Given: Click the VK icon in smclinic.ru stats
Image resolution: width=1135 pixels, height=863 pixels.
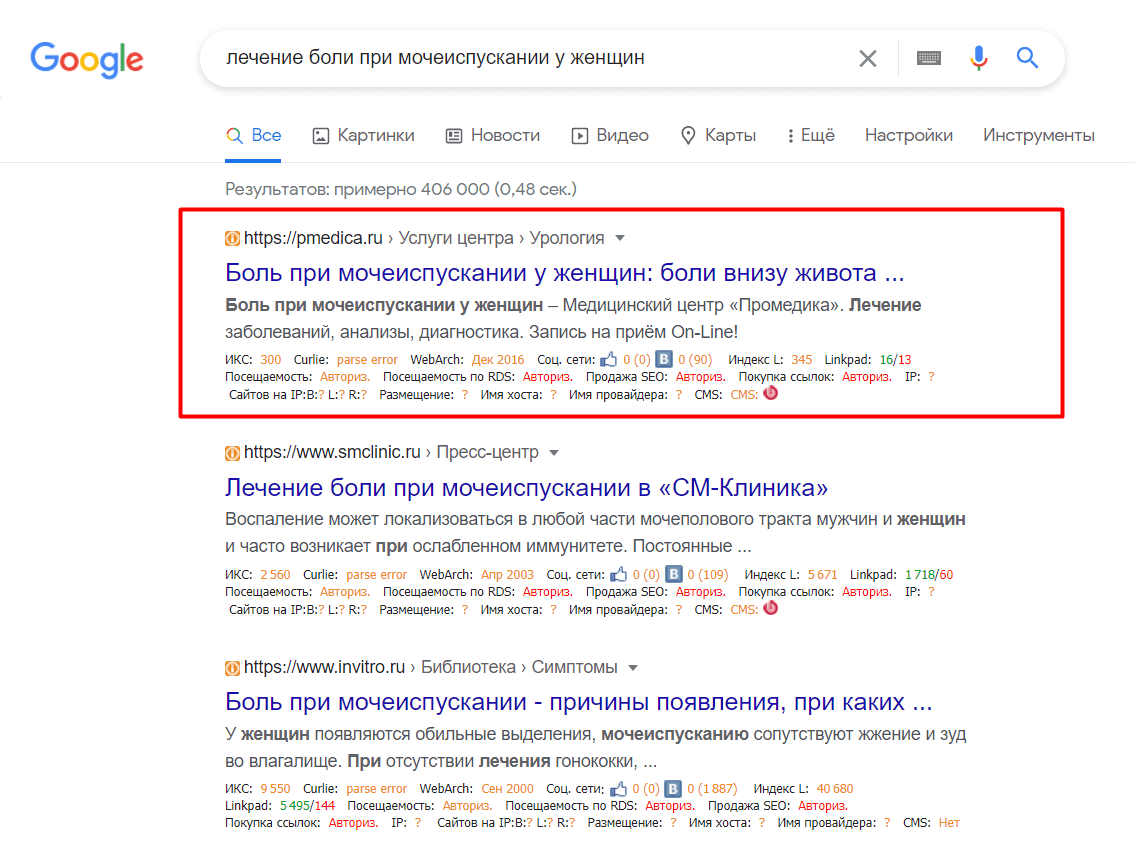Looking at the screenshot, I should pyautogui.click(x=675, y=574).
